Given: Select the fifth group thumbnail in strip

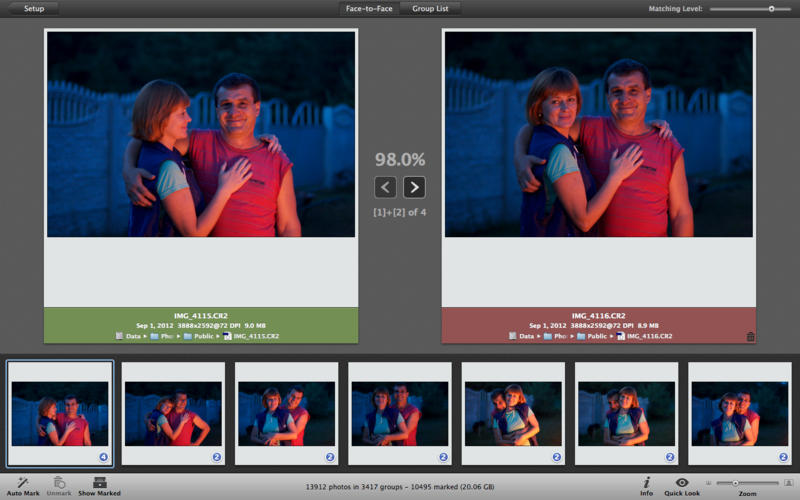Looking at the screenshot, I should (x=513, y=414).
